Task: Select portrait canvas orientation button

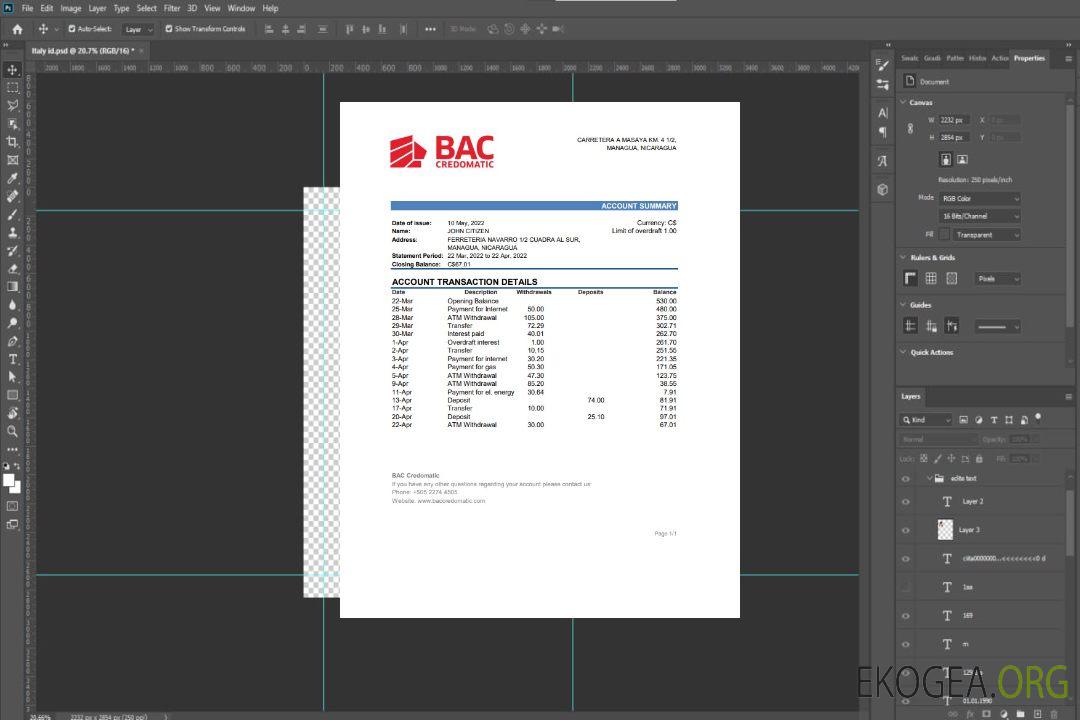Action: [946, 160]
